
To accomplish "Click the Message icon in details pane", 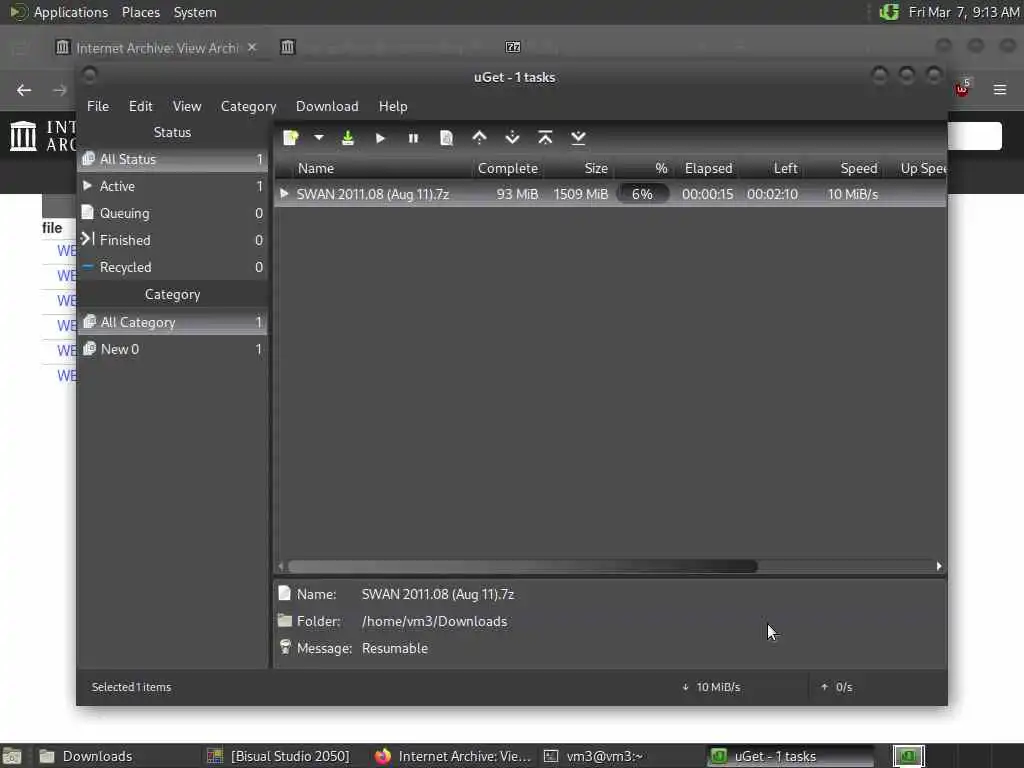I will [x=285, y=647].
